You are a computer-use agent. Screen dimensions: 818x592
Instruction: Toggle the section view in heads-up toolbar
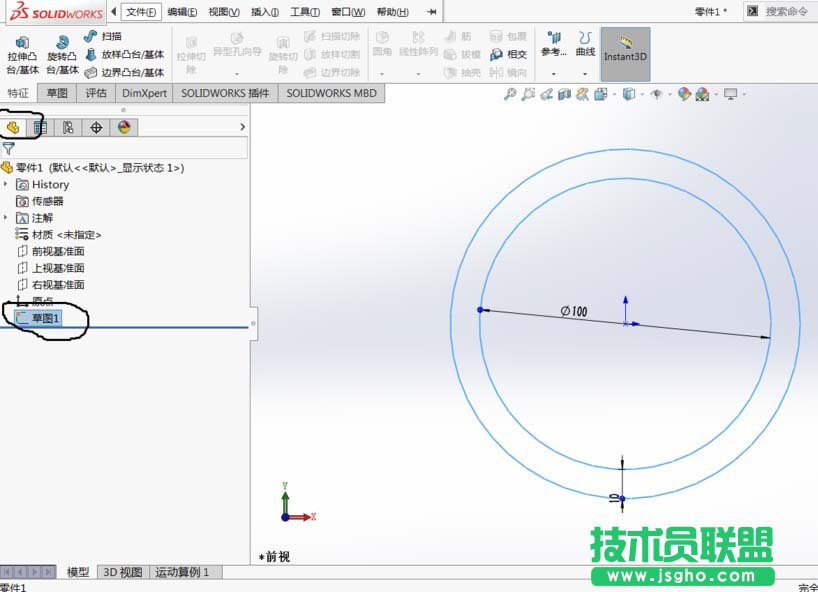(x=564, y=93)
